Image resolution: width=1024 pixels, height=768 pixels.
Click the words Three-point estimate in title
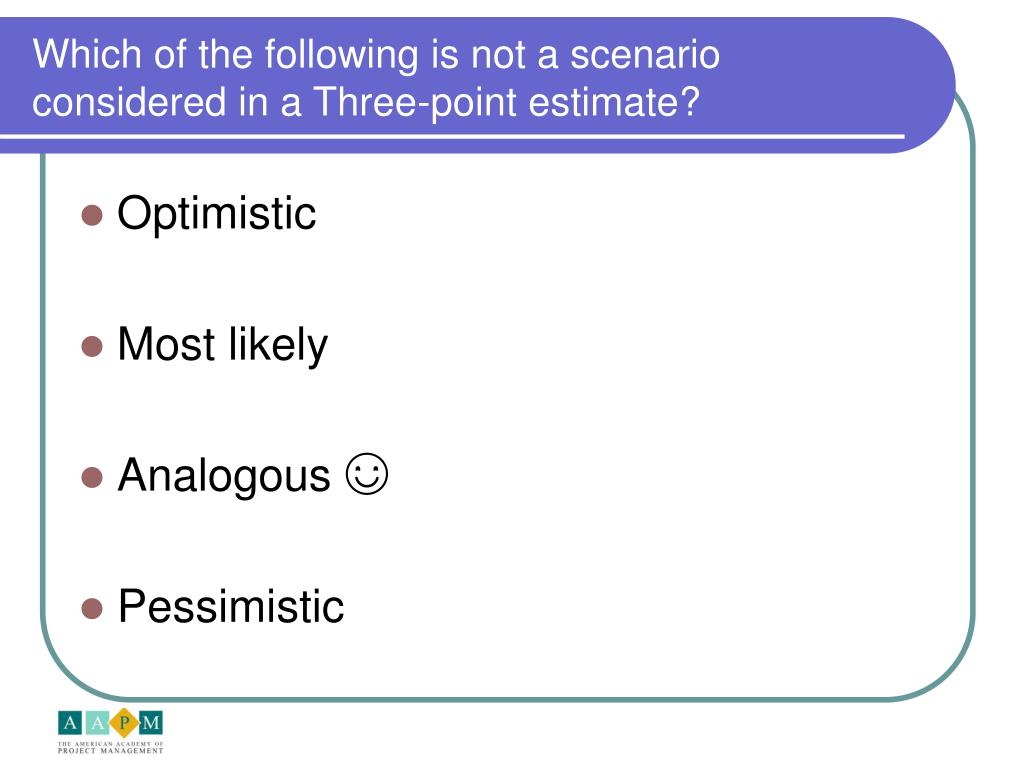tap(506, 103)
